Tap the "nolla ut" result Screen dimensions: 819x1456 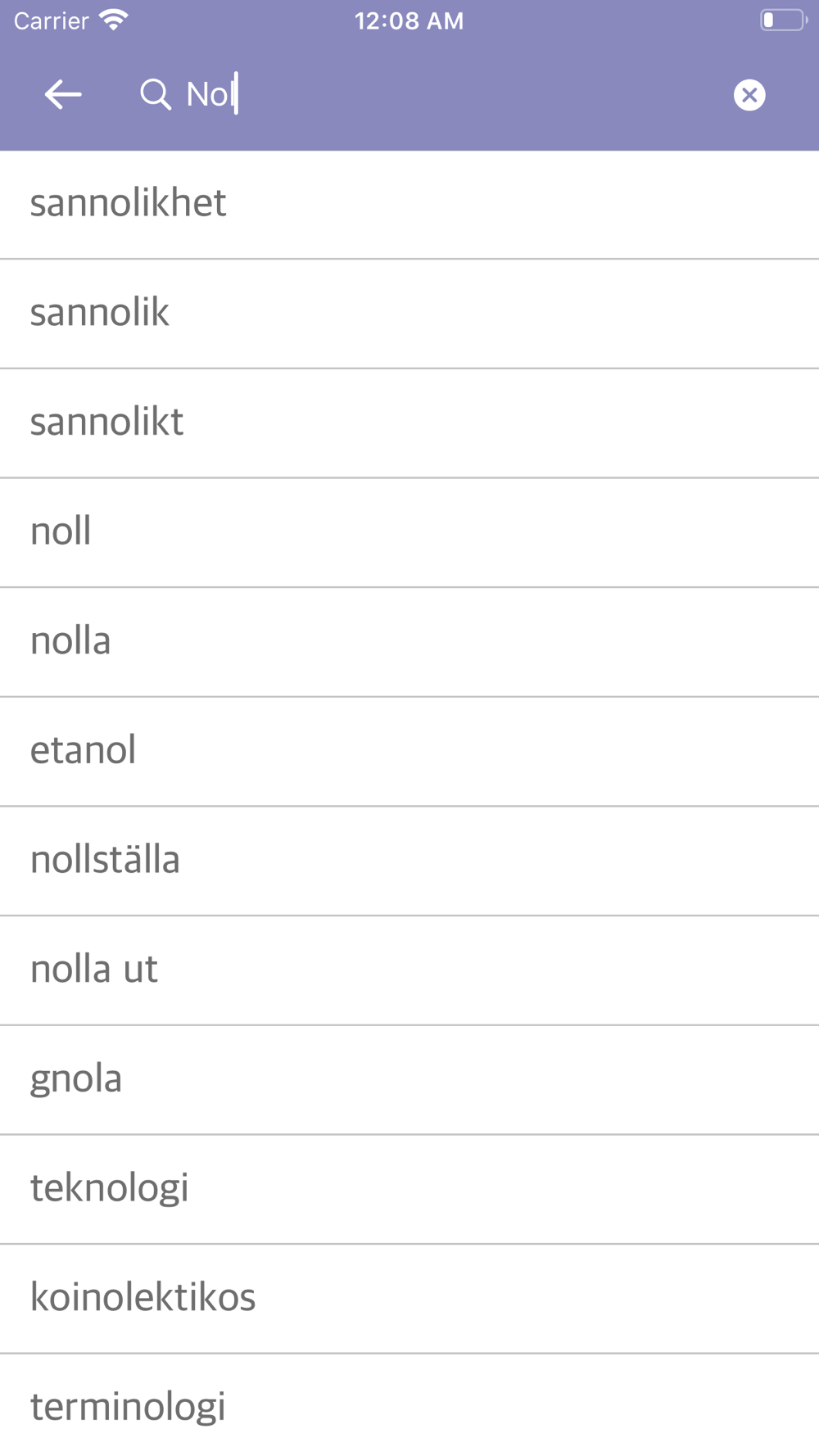click(x=409, y=970)
